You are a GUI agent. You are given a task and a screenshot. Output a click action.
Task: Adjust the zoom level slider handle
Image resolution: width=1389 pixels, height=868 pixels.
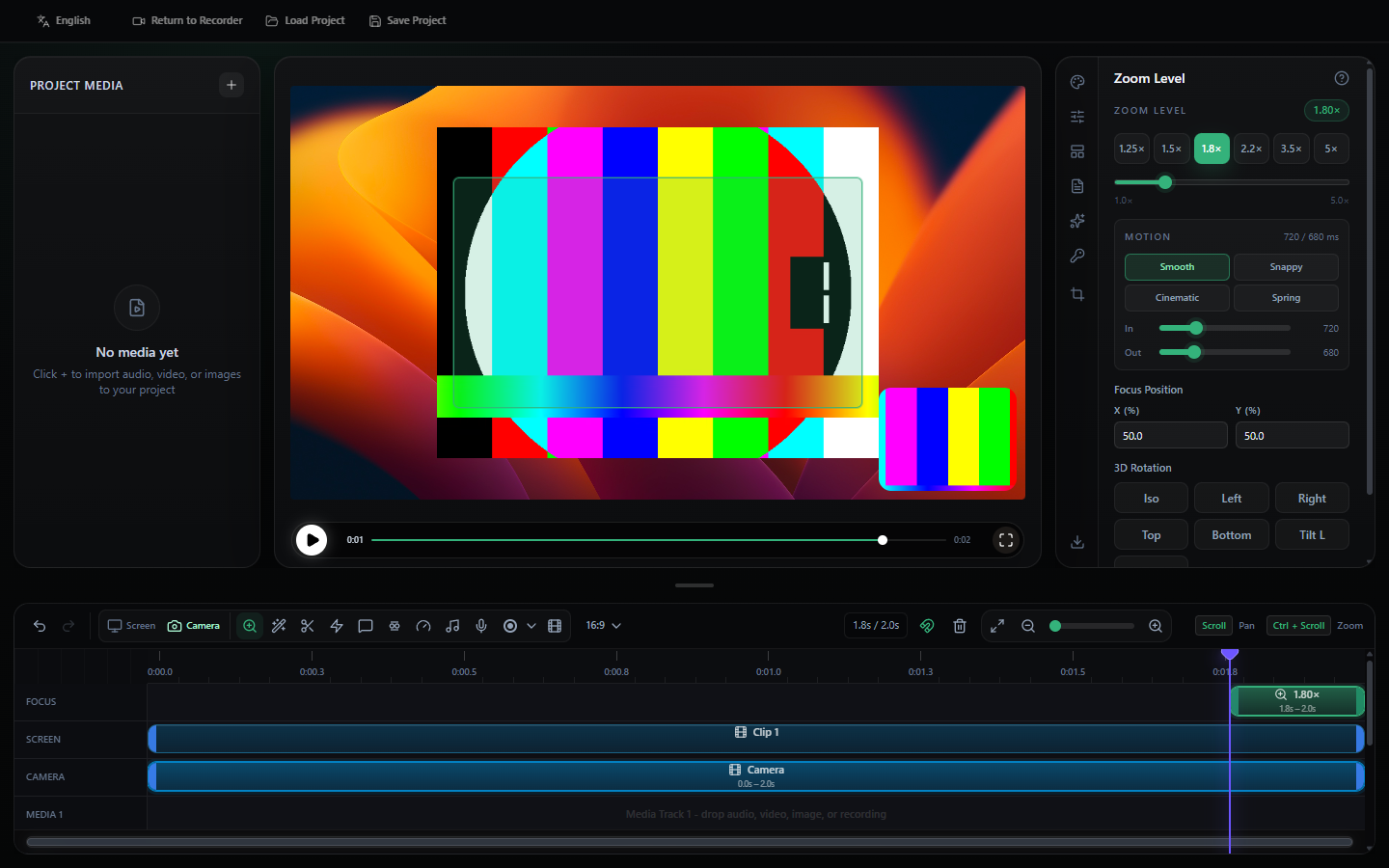(x=1165, y=182)
